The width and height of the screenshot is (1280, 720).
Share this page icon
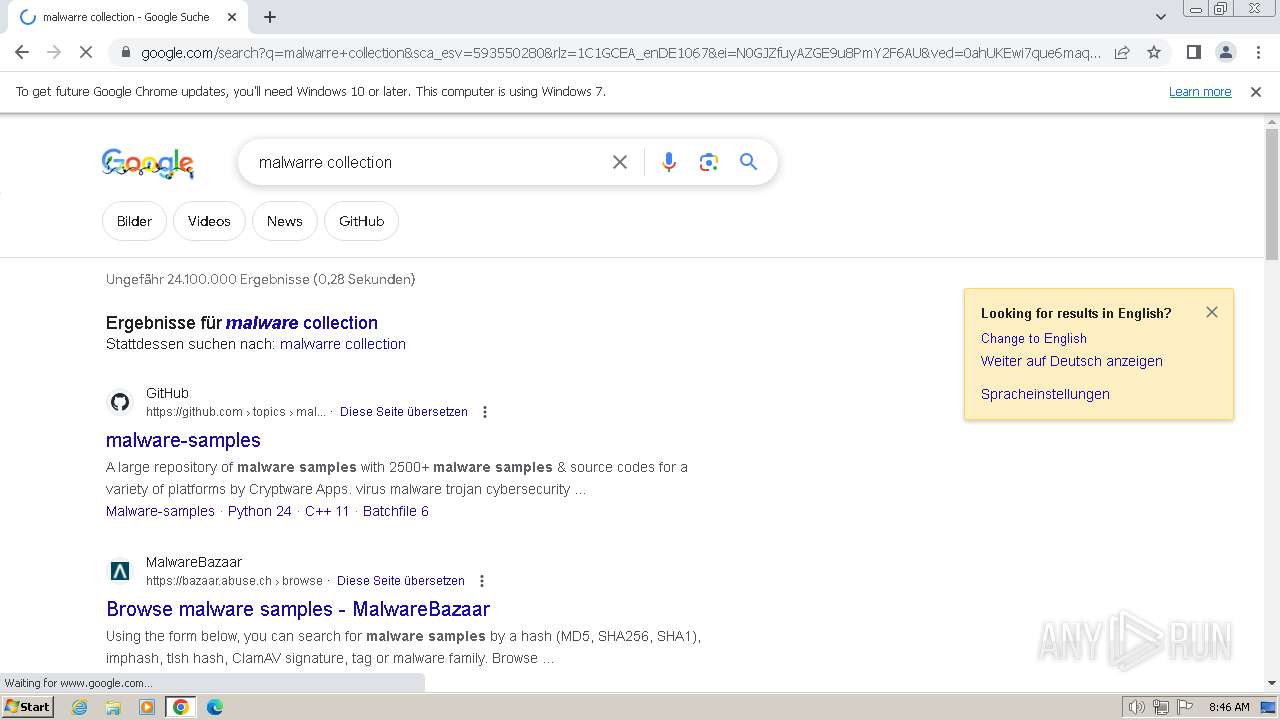1122,52
